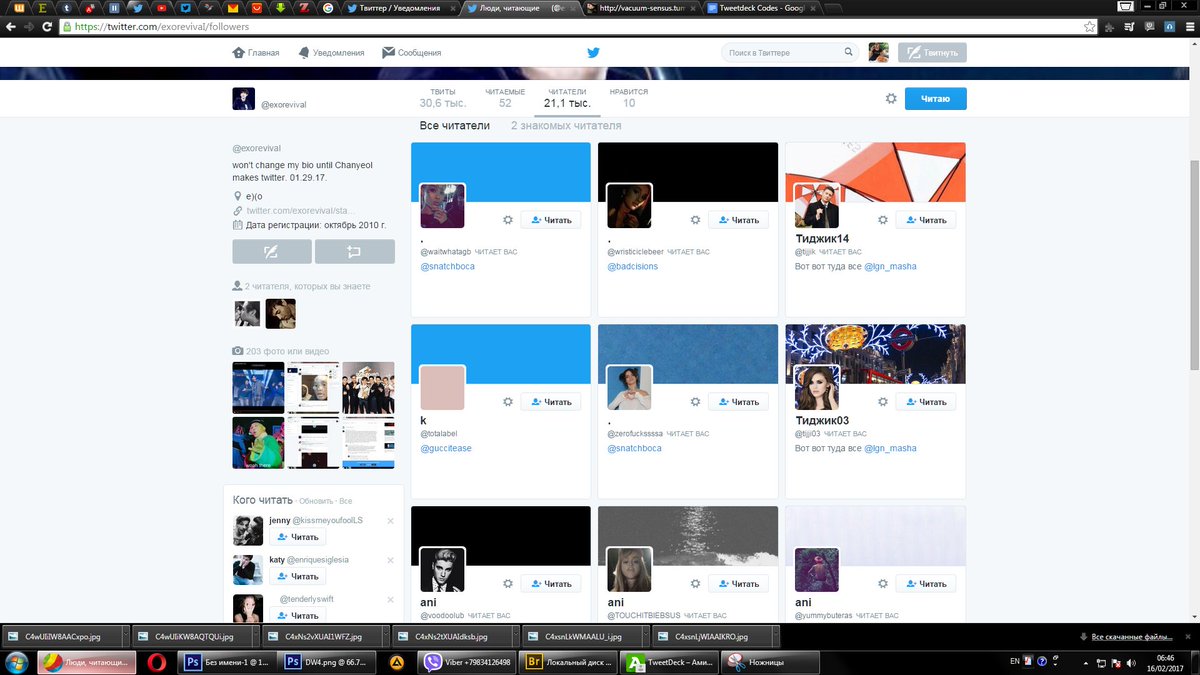Screen dimensions: 1200x675
Task: Follow jenny in Кого читать
Action: [x=298, y=537]
